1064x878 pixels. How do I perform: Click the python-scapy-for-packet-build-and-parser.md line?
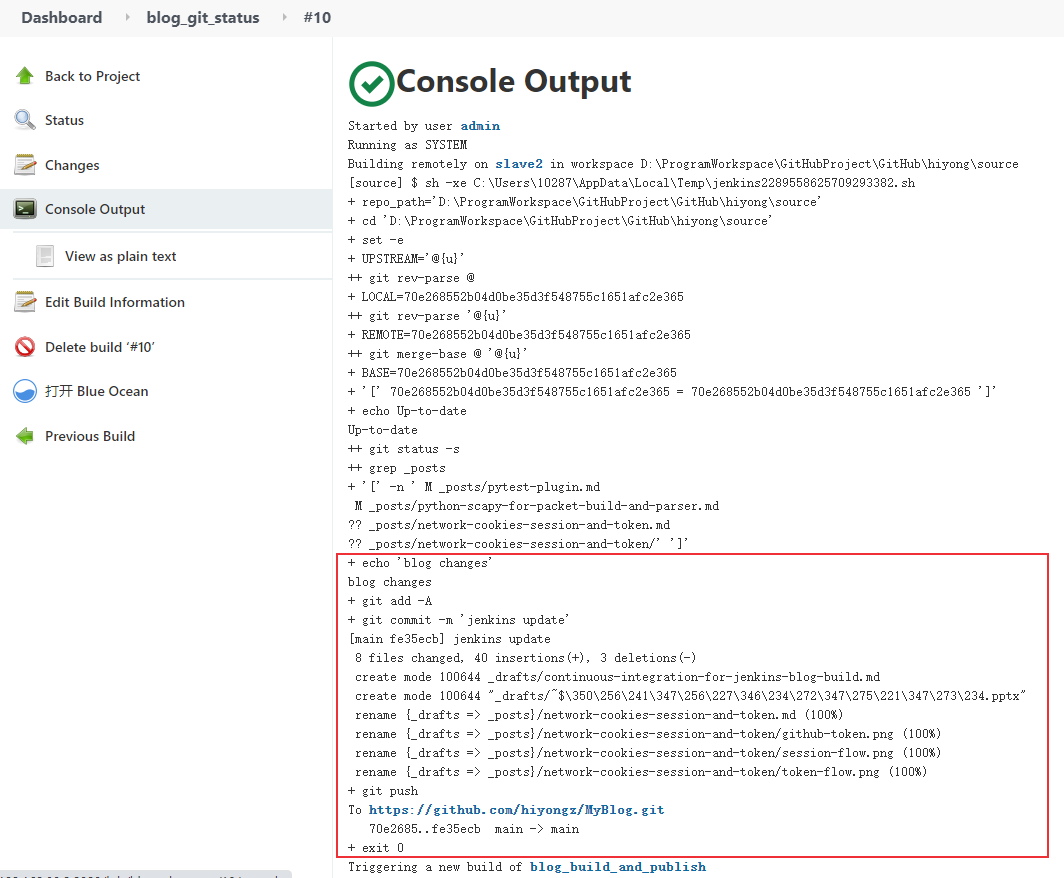point(536,505)
